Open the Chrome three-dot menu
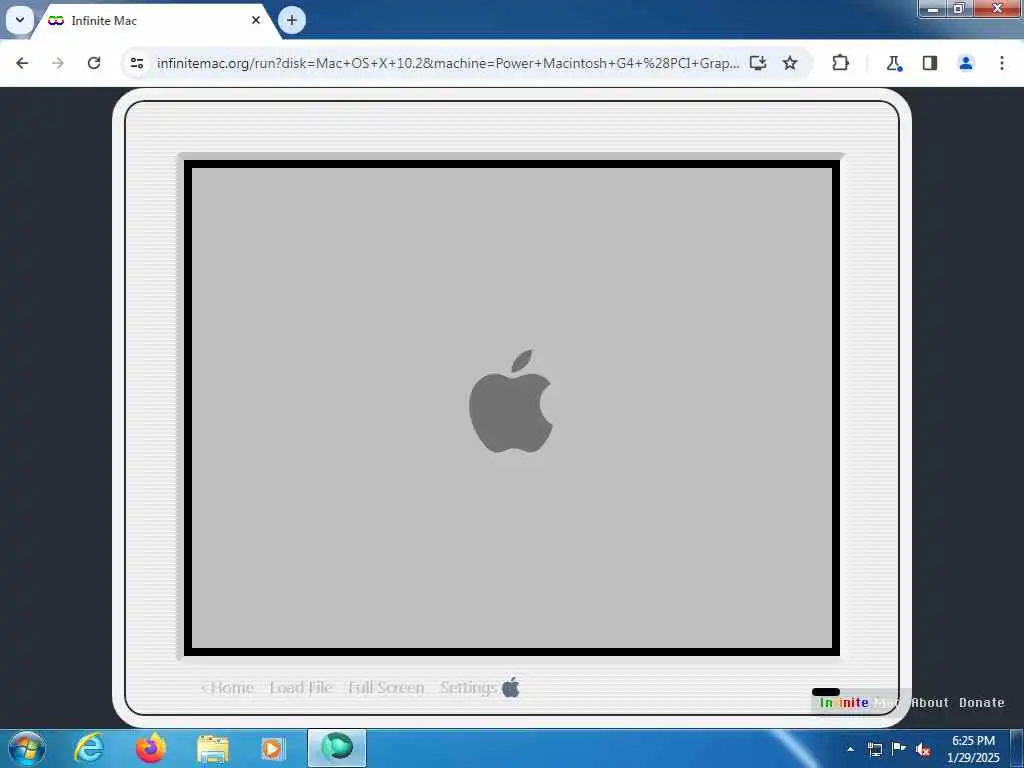This screenshot has height=768, width=1024. click(x=1002, y=63)
